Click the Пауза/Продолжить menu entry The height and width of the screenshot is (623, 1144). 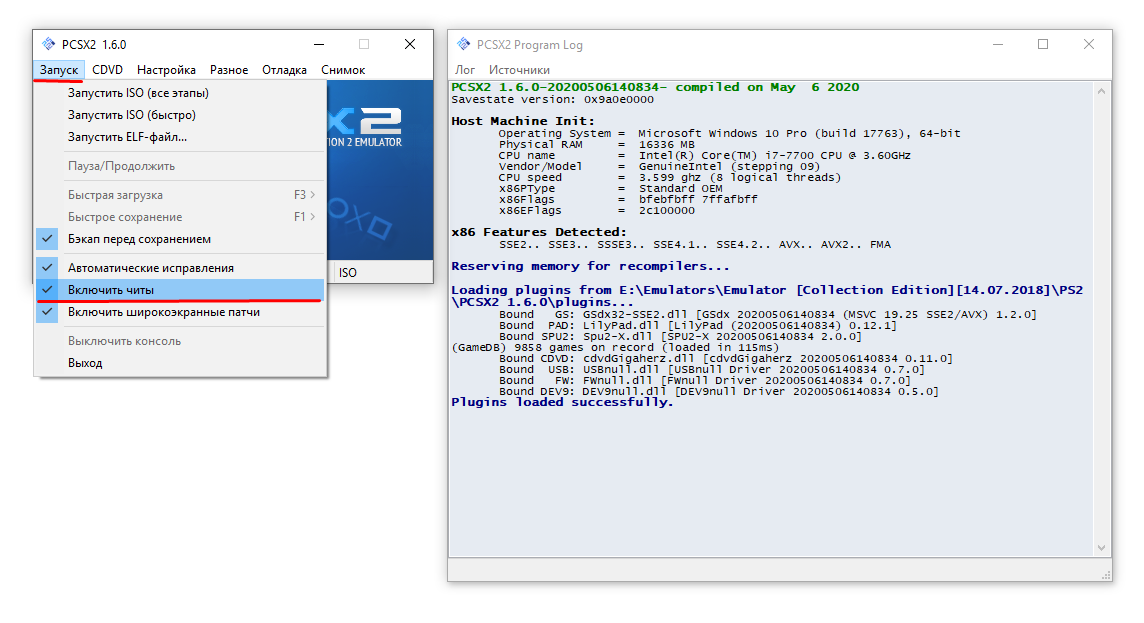pos(180,166)
